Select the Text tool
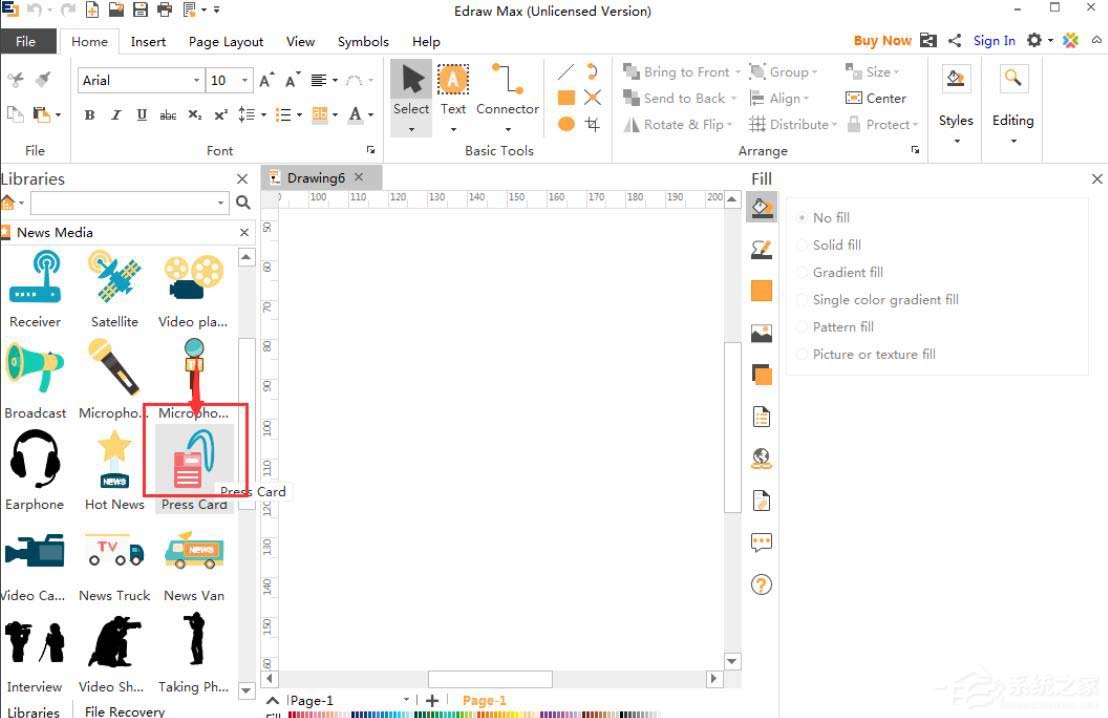Viewport: 1108px width, 718px height. point(453,90)
